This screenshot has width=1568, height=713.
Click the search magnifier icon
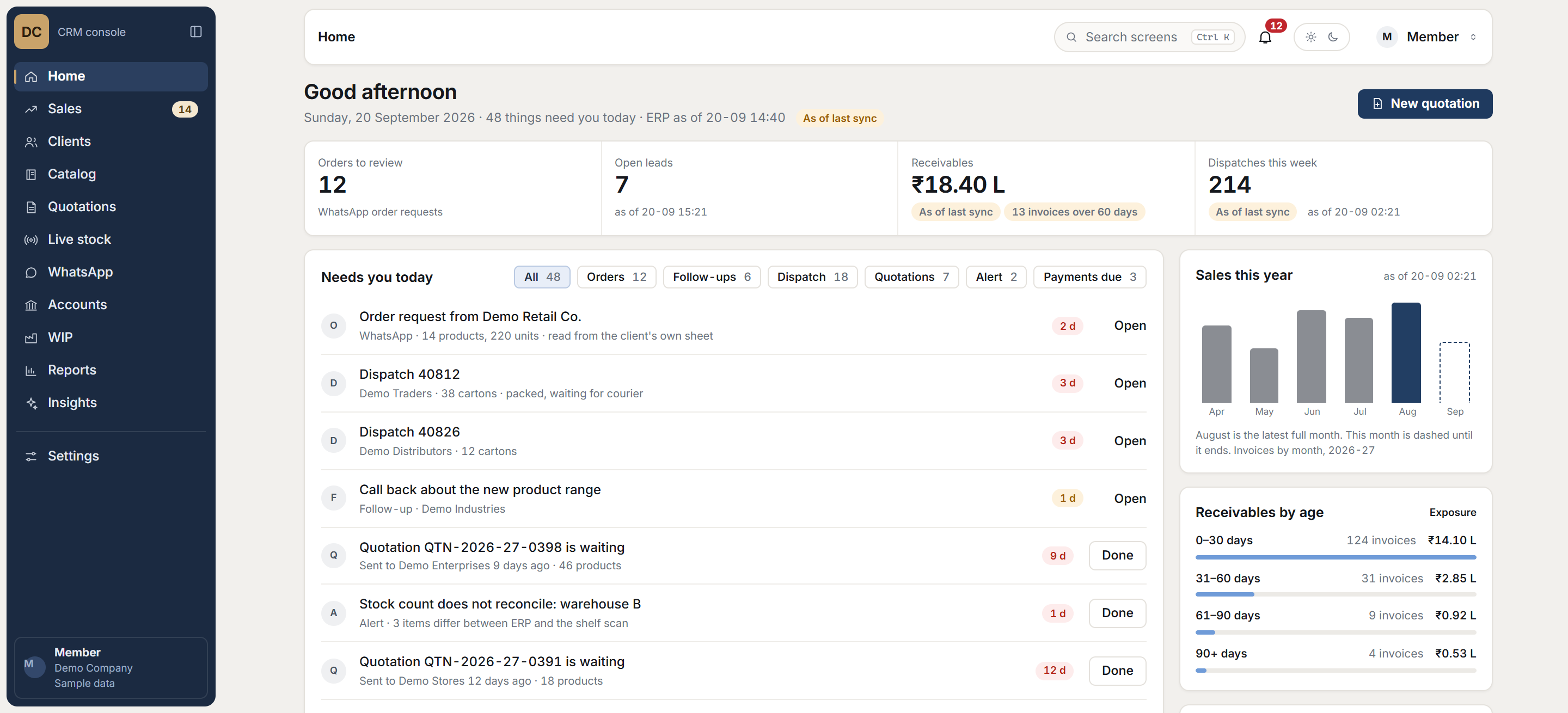(1071, 37)
